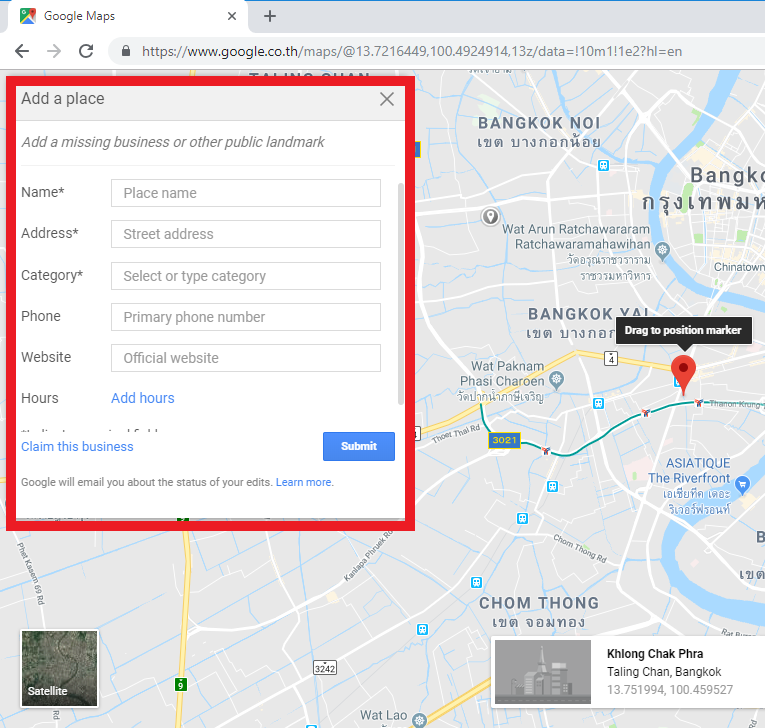
Task: Switch to Satellite view thumbnail
Action: [60, 668]
